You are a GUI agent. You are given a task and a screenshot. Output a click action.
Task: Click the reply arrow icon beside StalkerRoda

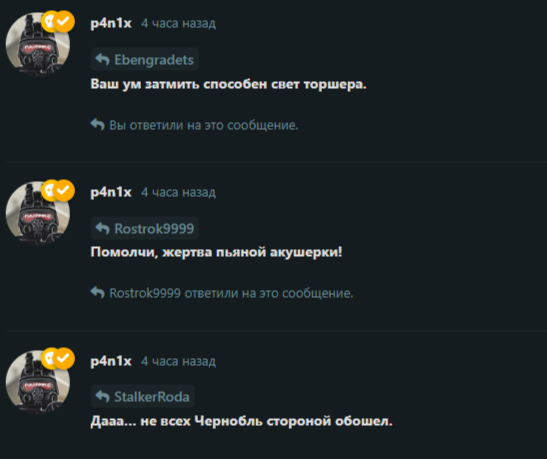tap(103, 397)
